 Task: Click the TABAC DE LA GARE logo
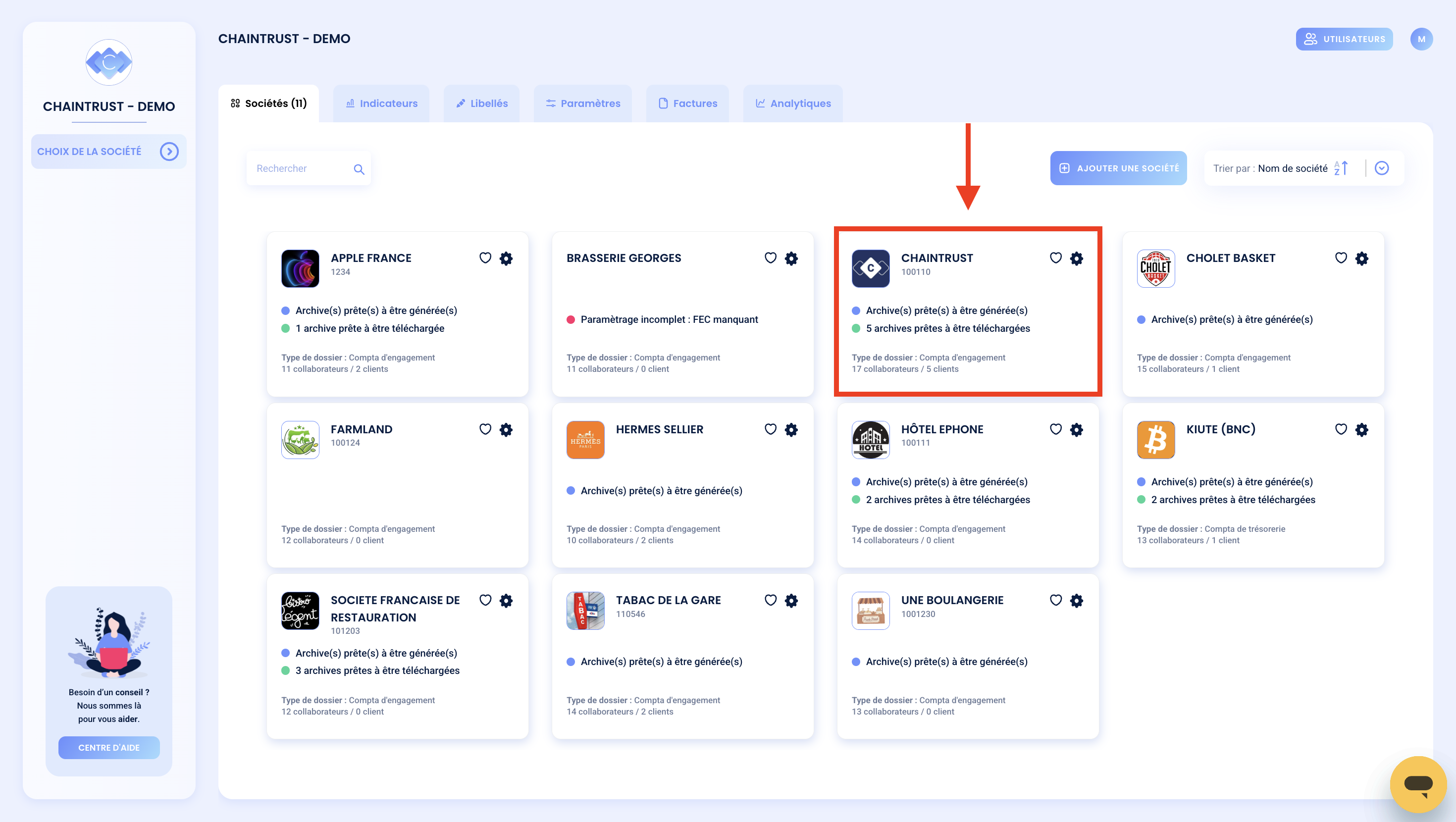pos(585,611)
